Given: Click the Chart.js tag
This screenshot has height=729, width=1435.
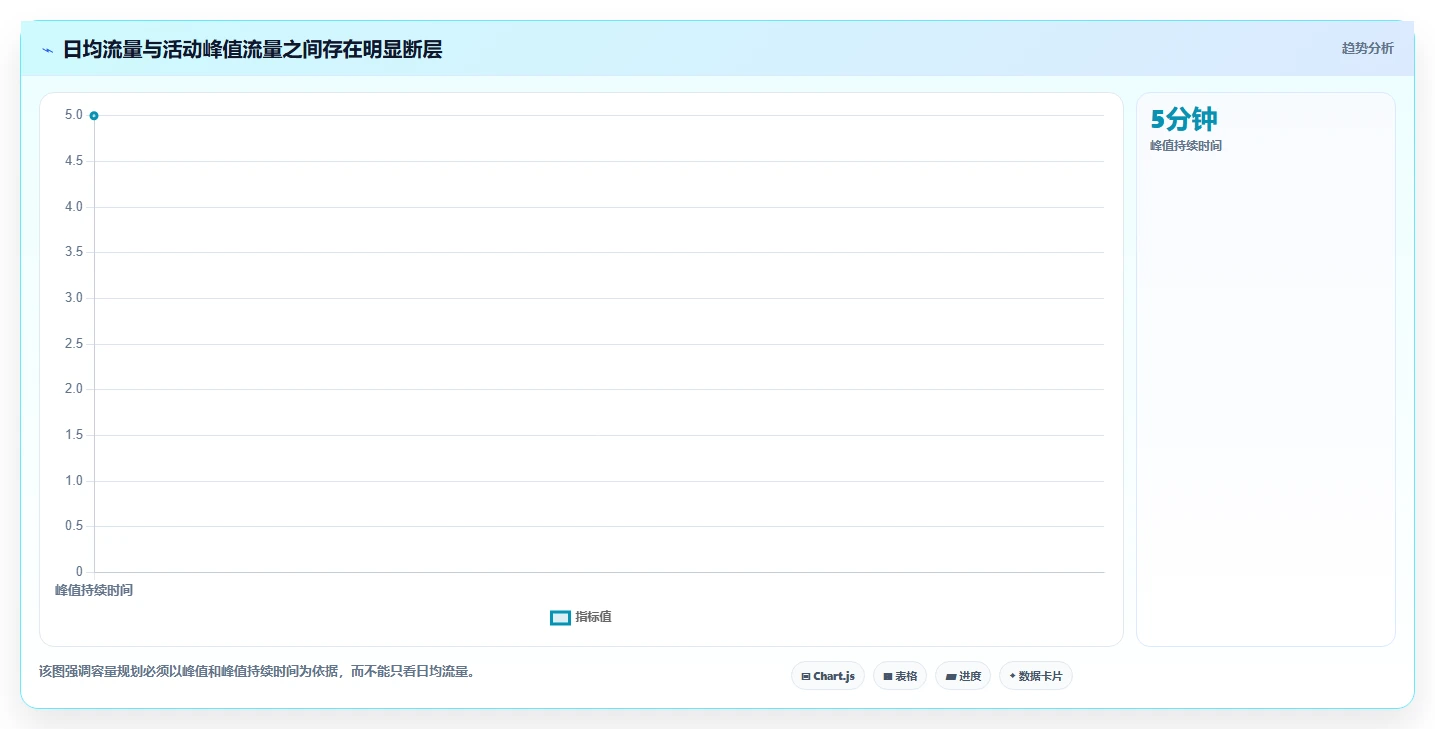Looking at the screenshot, I should tap(827, 676).
